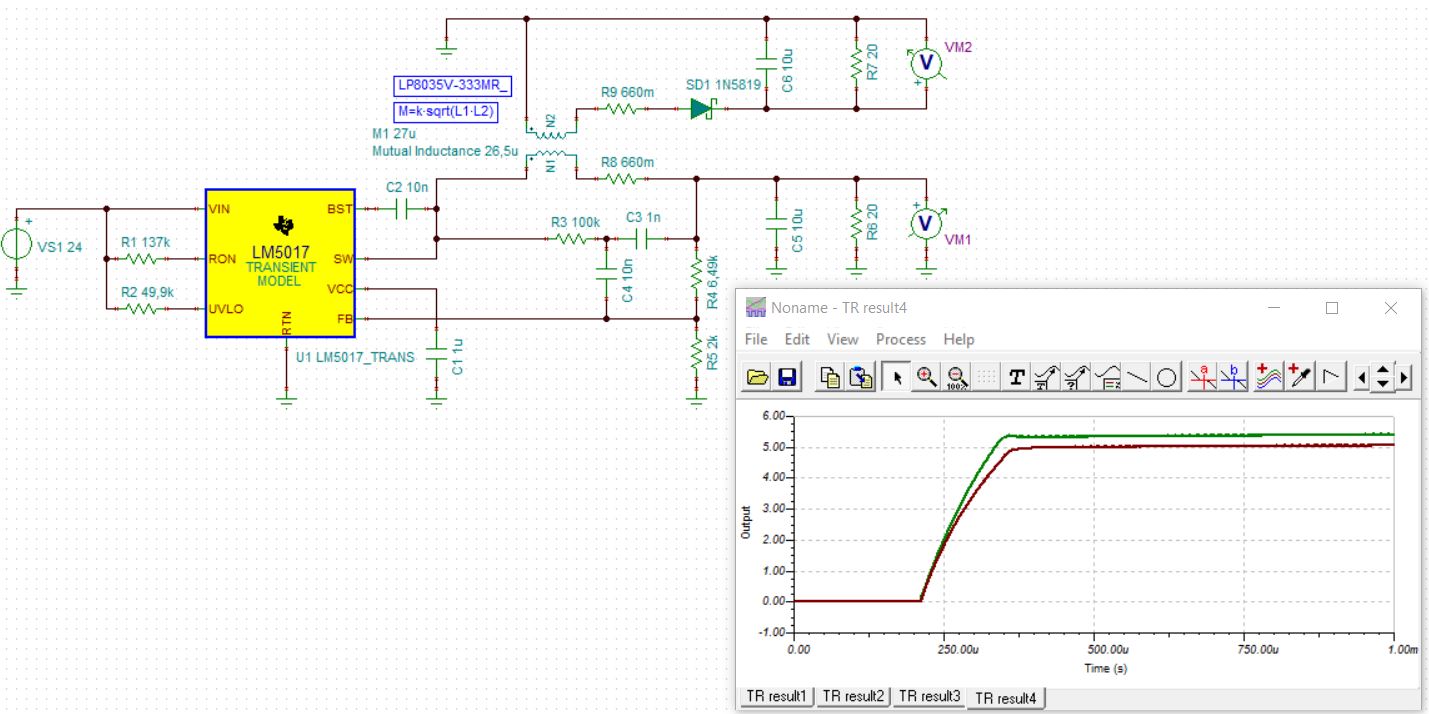The width and height of the screenshot is (1429, 714).
Task: Select the Text (T) tool
Action: [1017, 377]
